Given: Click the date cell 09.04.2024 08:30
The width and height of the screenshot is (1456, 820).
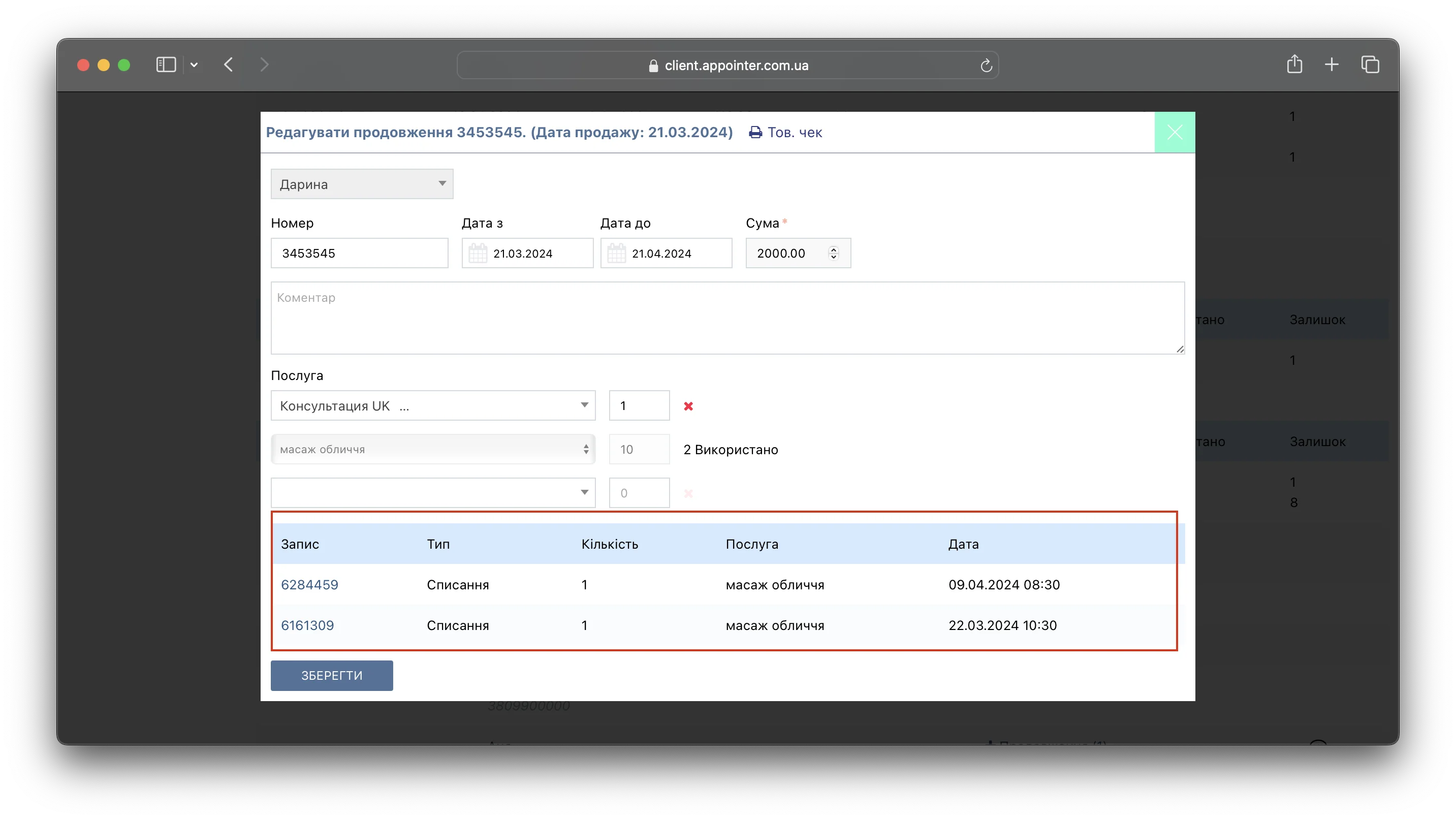Looking at the screenshot, I should 1004,585.
